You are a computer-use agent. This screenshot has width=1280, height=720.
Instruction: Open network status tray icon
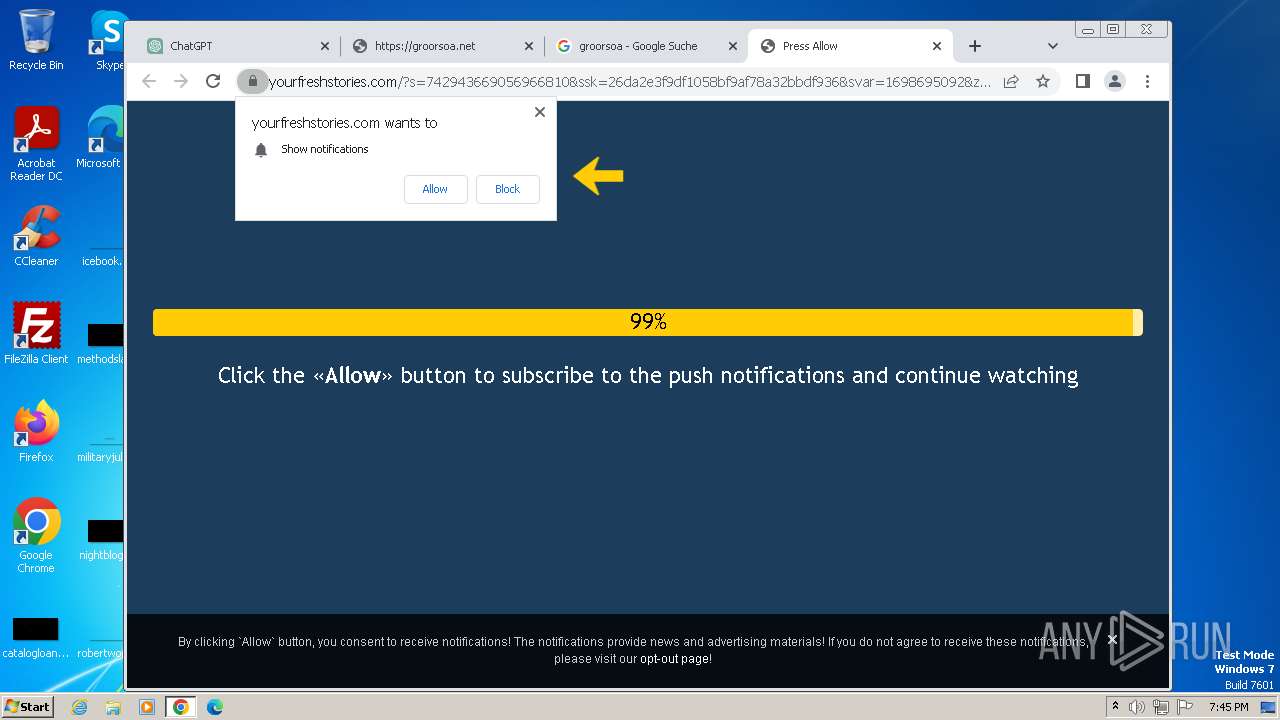click(x=1161, y=707)
